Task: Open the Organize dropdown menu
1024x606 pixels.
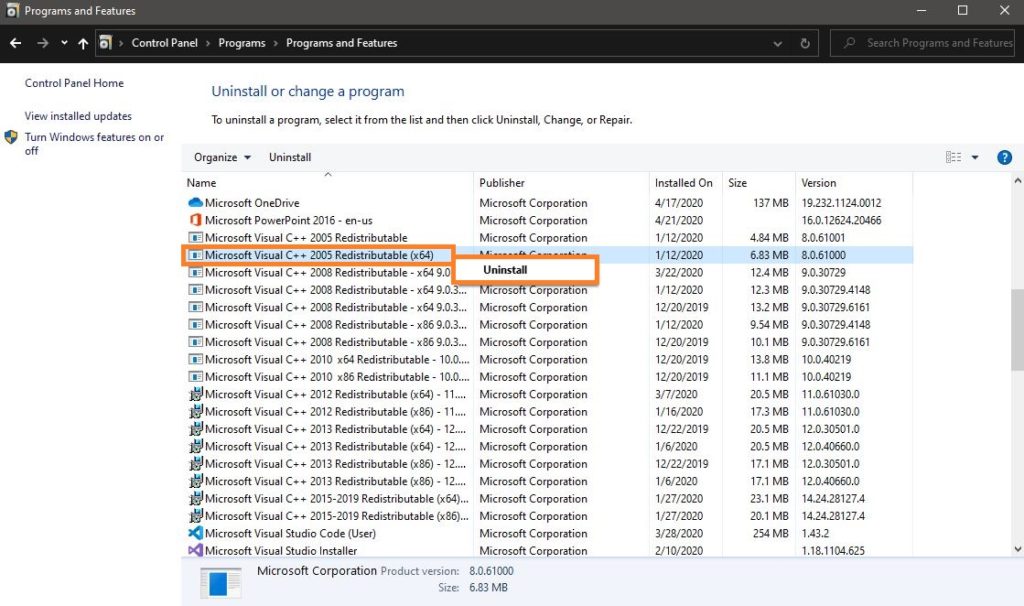Action: pos(222,157)
